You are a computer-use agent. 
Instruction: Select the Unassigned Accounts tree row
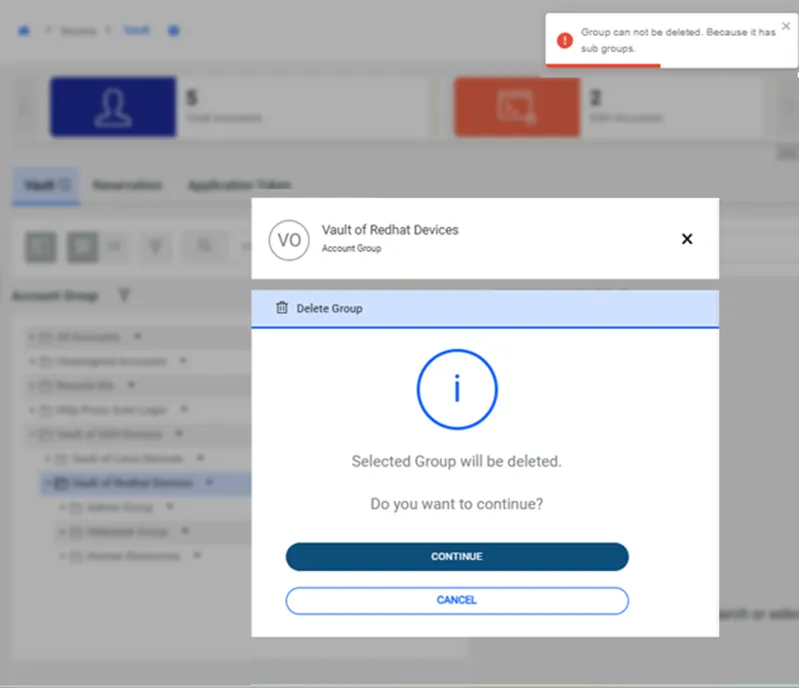tap(138, 361)
